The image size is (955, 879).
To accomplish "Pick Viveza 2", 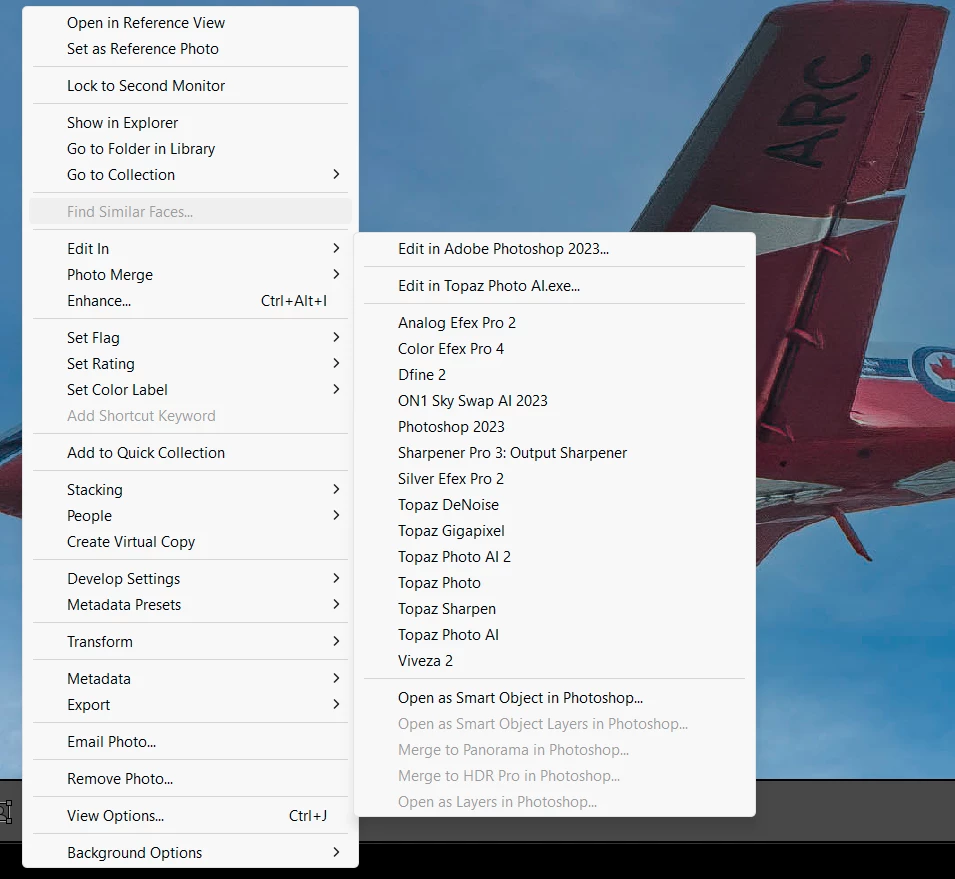I will tap(554, 661).
